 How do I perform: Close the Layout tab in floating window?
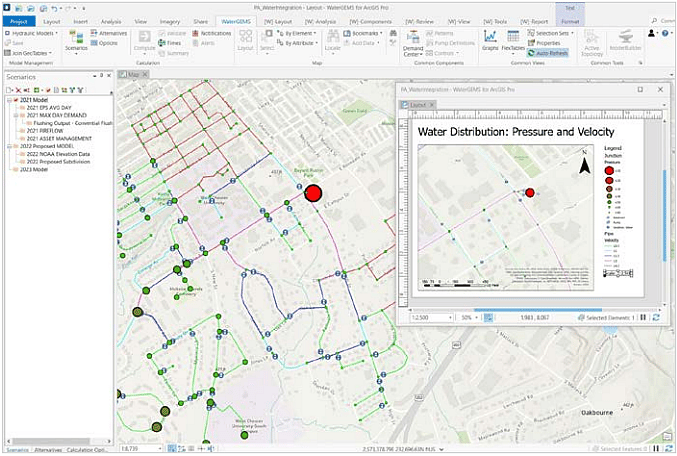pyautogui.click(x=431, y=104)
